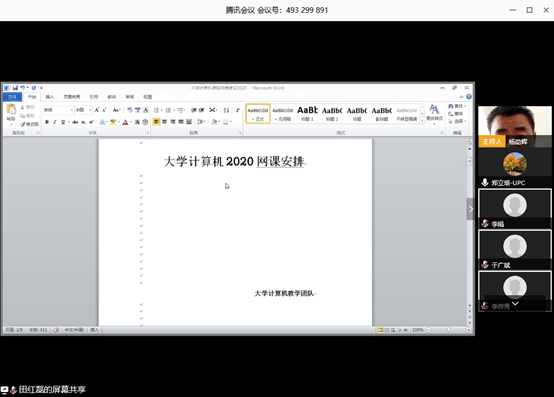
Task: Switch to the Review ribbon tab
Action: coord(130,97)
